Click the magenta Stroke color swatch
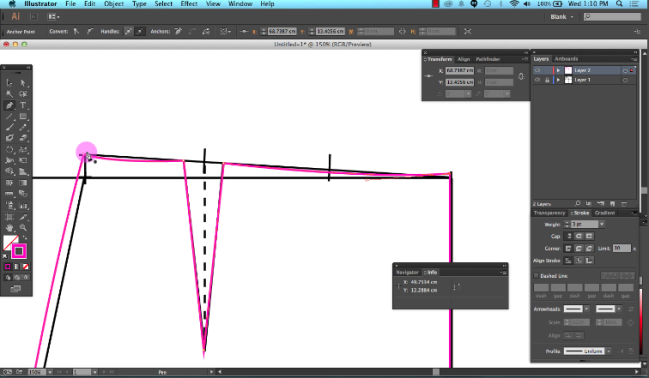649x378 pixels. 19,251
